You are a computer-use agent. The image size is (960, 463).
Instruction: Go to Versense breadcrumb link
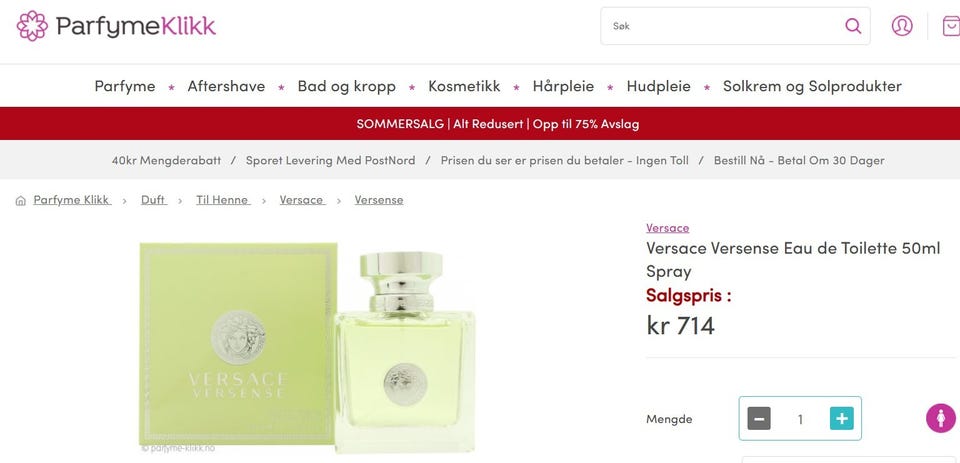click(x=379, y=200)
